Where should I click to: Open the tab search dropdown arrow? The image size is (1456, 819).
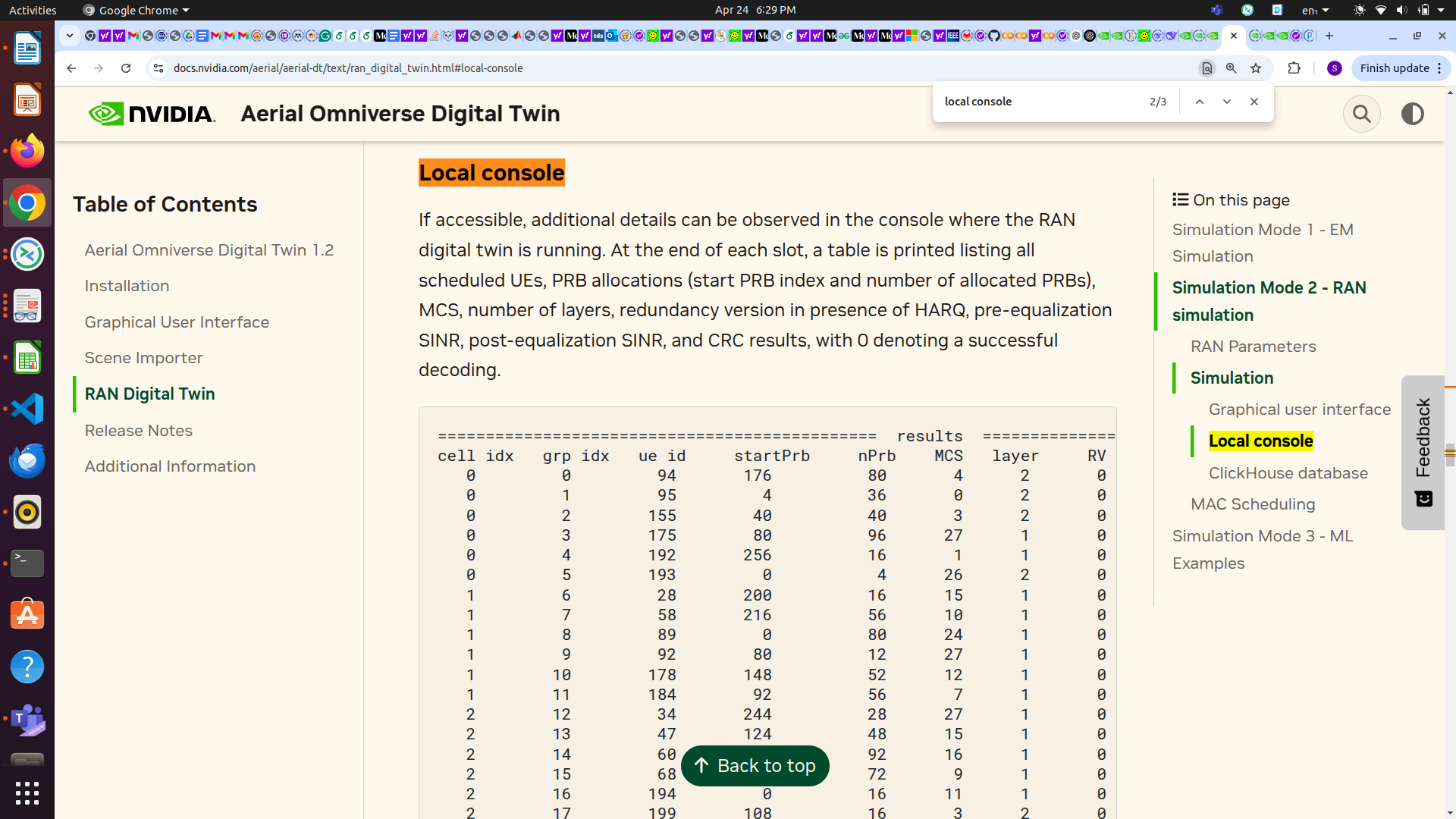(x=69, y=36)
